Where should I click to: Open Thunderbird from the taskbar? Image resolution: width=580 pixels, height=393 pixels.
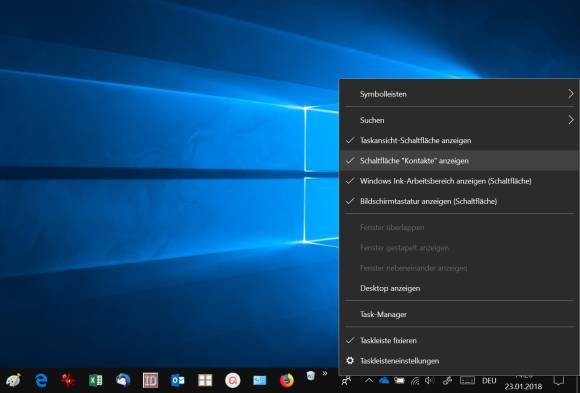pos(123,380)
